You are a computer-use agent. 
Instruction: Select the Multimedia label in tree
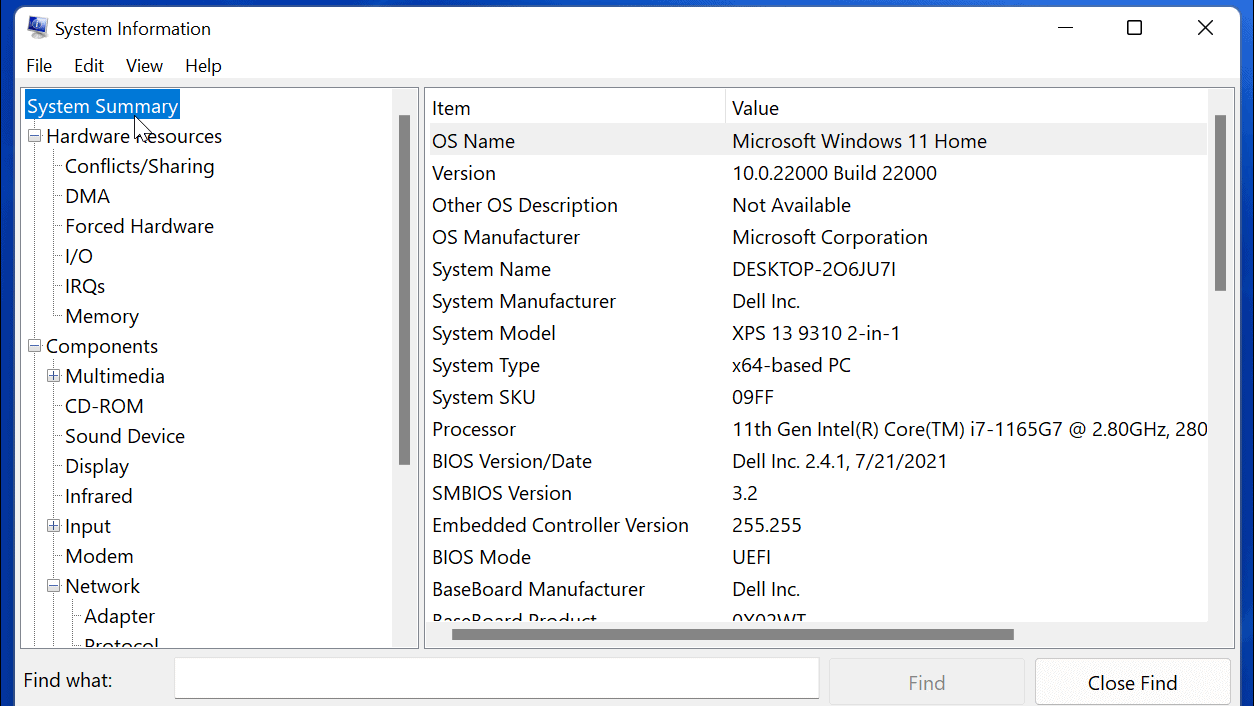(x=115, y=376)
